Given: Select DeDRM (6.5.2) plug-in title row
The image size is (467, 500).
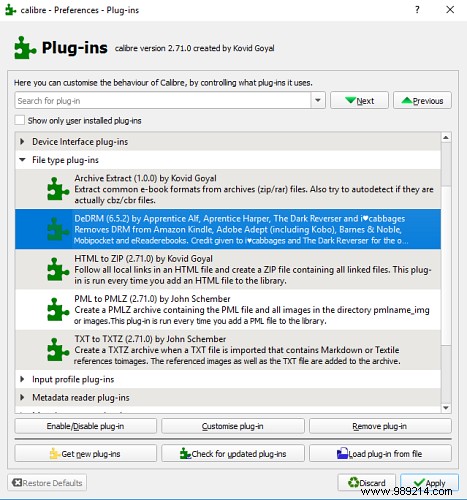Looking at the screenshot, I should click(x=228, y=229).
